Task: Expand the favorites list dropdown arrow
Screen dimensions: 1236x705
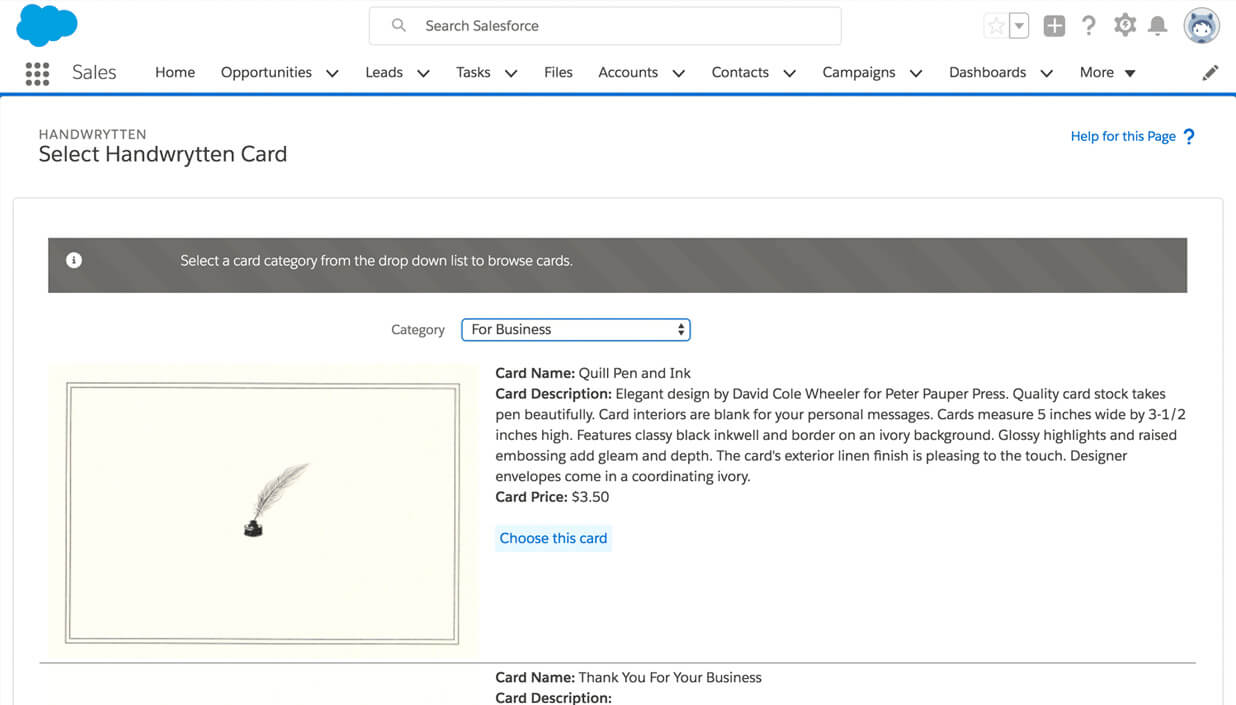Action: 1019,27
